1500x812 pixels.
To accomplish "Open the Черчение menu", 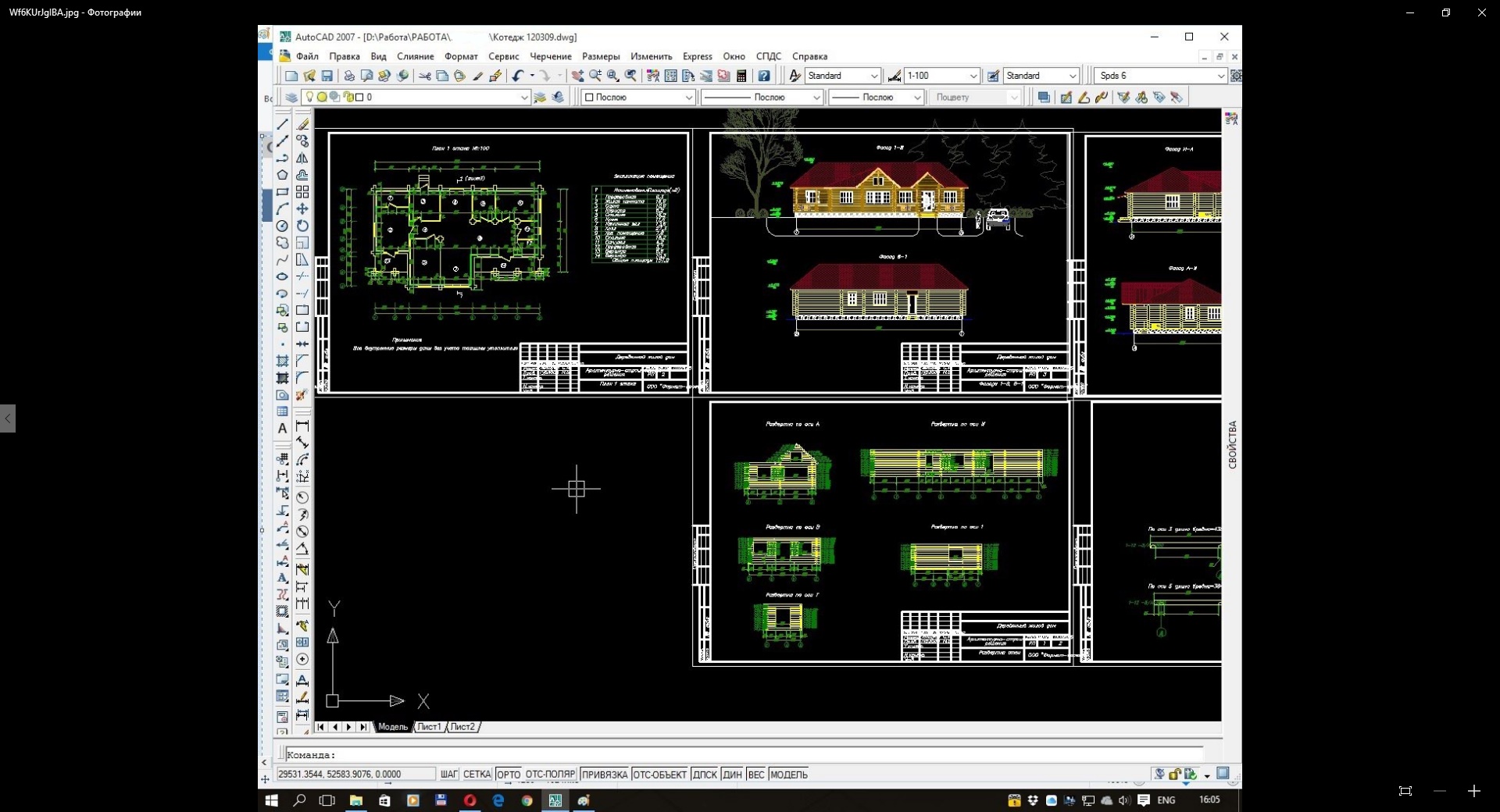I will coord(551,56).
